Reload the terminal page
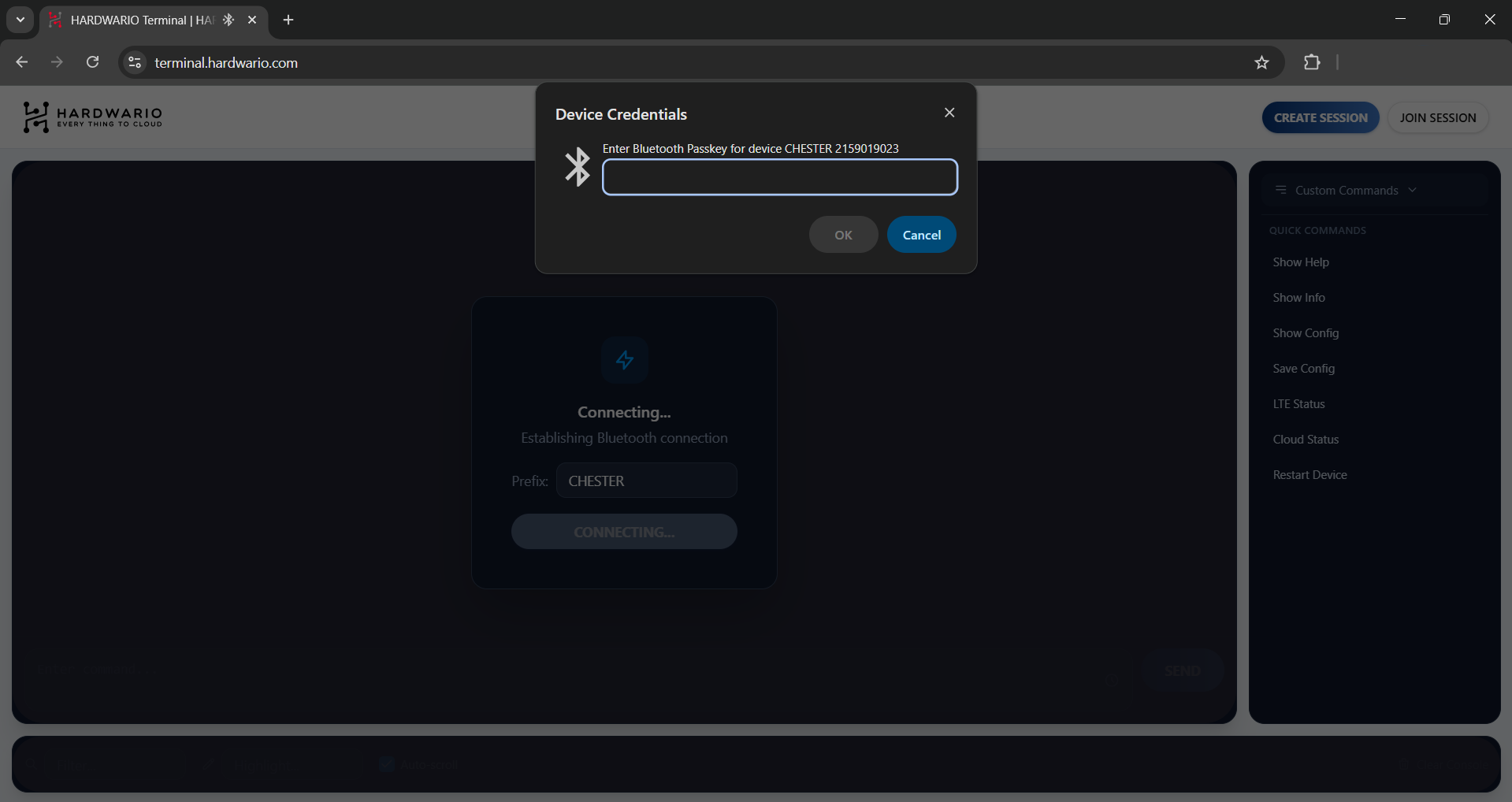The width and height of the screenshot is (1512, 802). click(92, 62)
